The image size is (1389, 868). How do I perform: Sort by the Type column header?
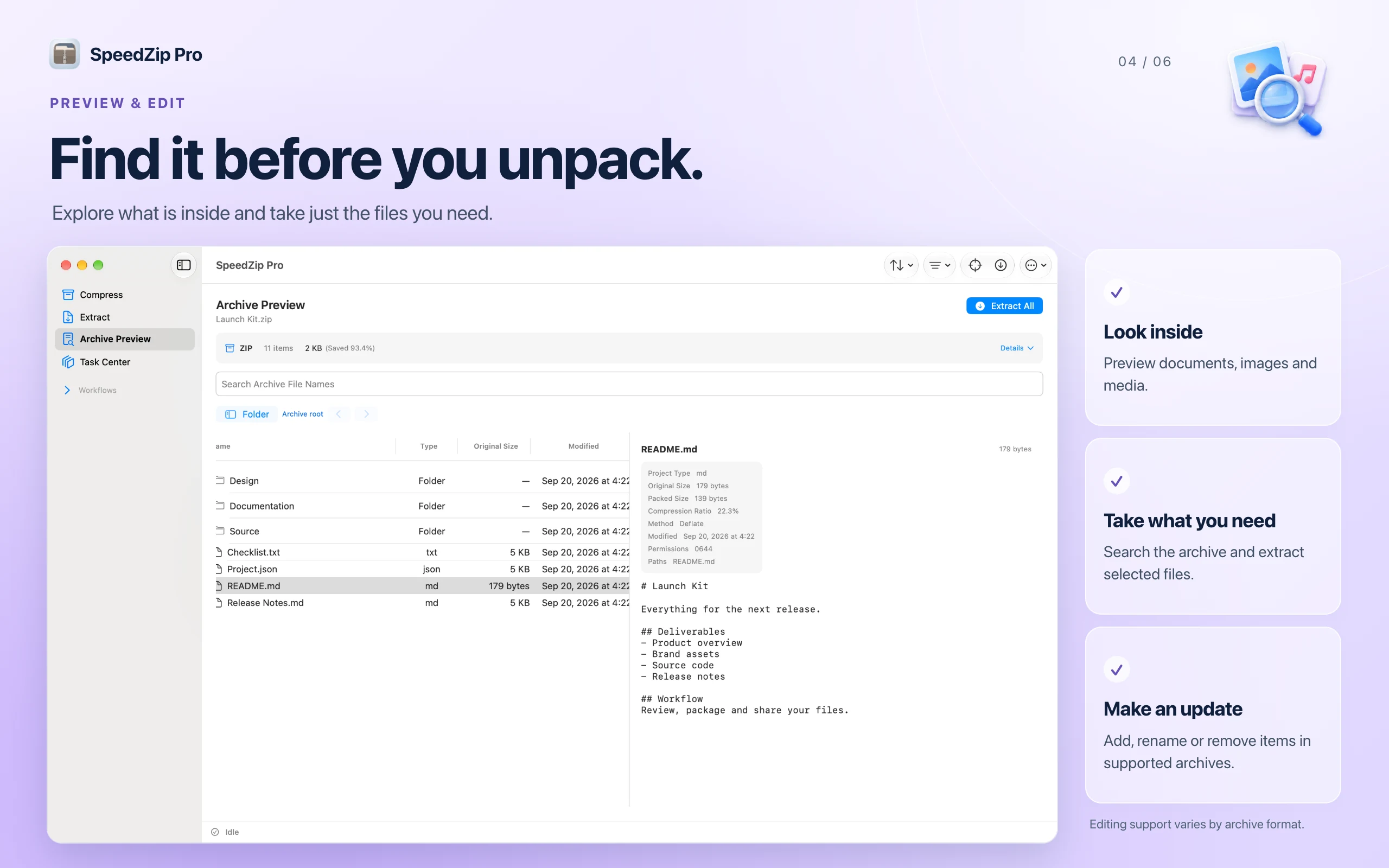click(429, 446)
